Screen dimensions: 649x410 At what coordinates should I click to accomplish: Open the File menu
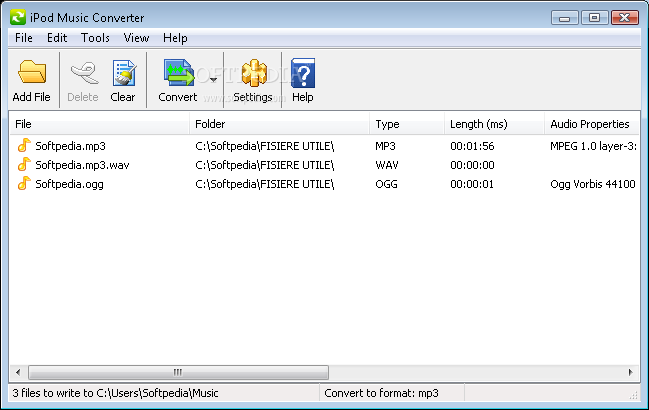[24, 38]
